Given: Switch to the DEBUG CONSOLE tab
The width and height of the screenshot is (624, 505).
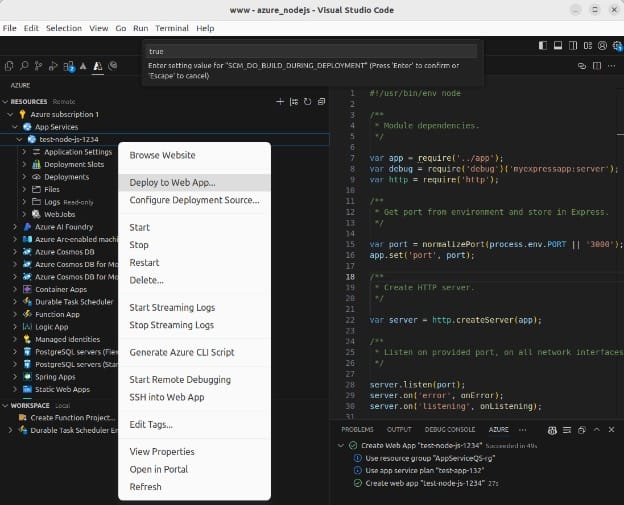Looking at the screenshot, I should pyautogui.click(x=450, y=430).
